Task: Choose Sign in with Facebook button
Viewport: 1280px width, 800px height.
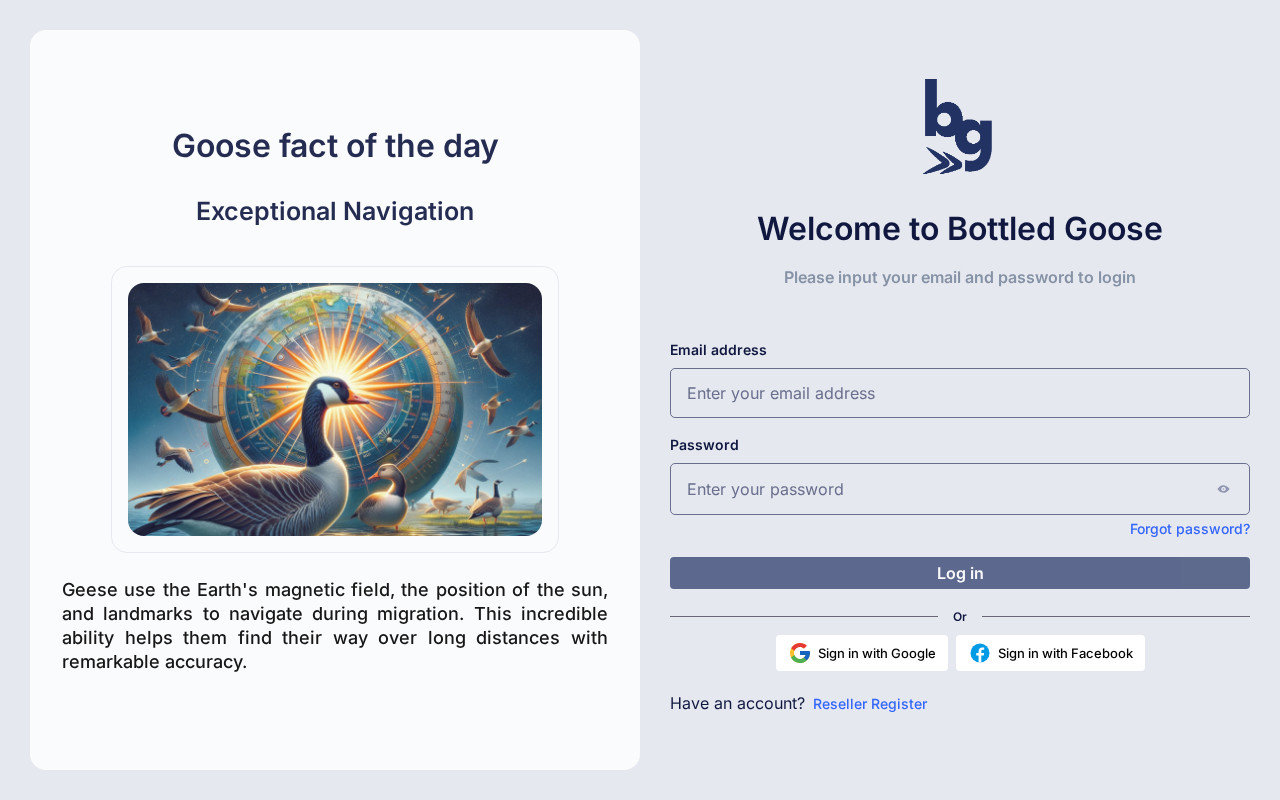Action: pyautogui.click(x=1050, y=653)
